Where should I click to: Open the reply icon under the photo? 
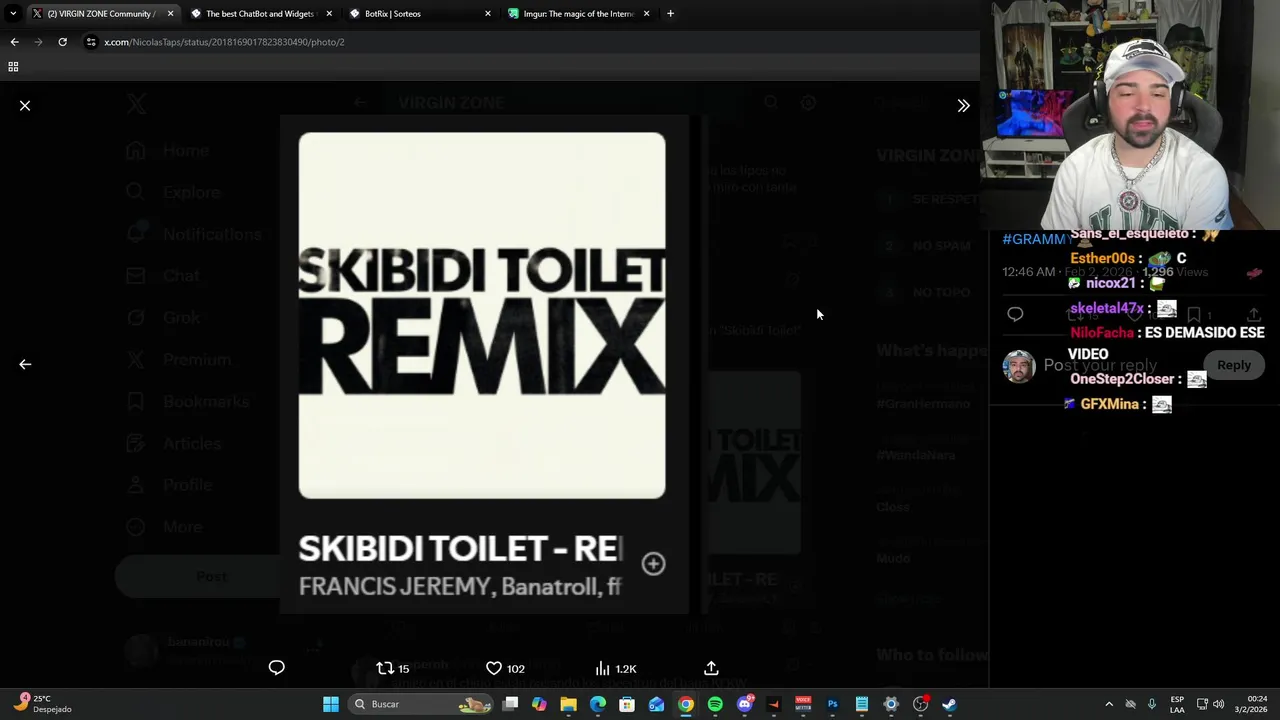(277, 668)
